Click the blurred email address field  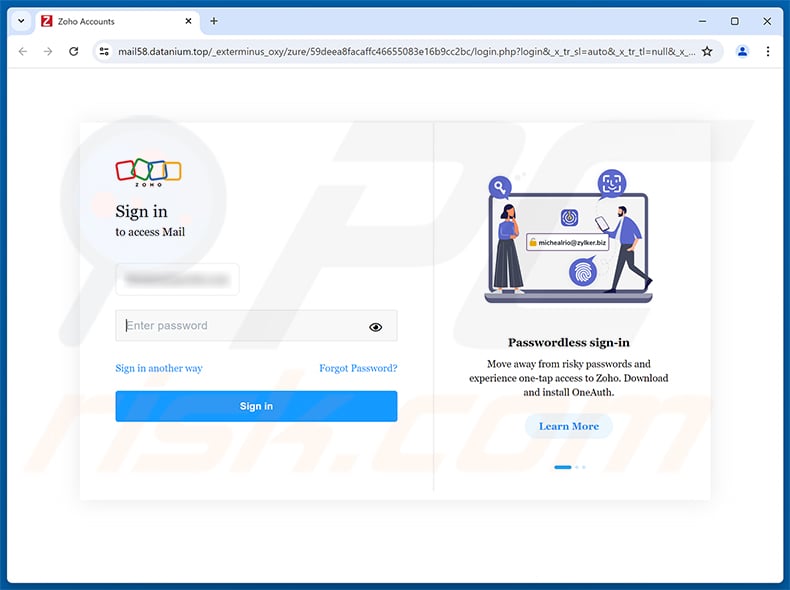click(x=177, y=279)
